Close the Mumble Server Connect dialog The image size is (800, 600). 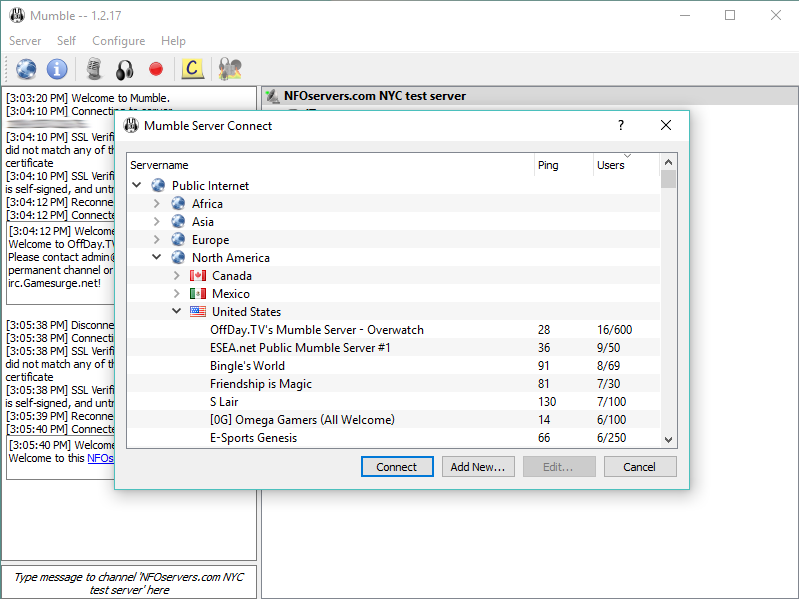pyautogui.click(x=665, y=125)
